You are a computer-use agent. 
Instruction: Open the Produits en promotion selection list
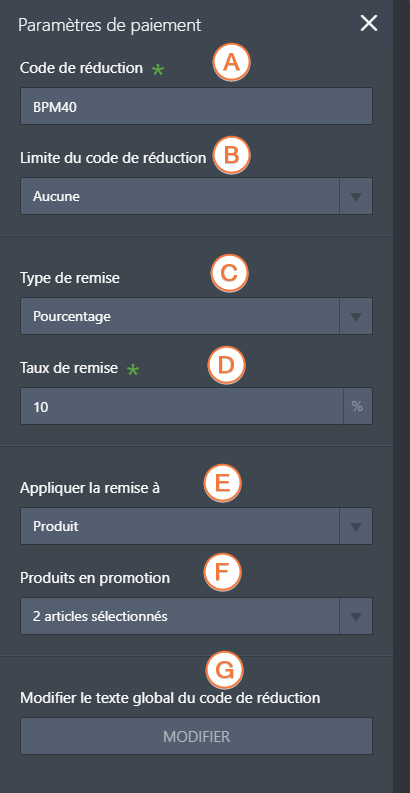click(197, 616)
